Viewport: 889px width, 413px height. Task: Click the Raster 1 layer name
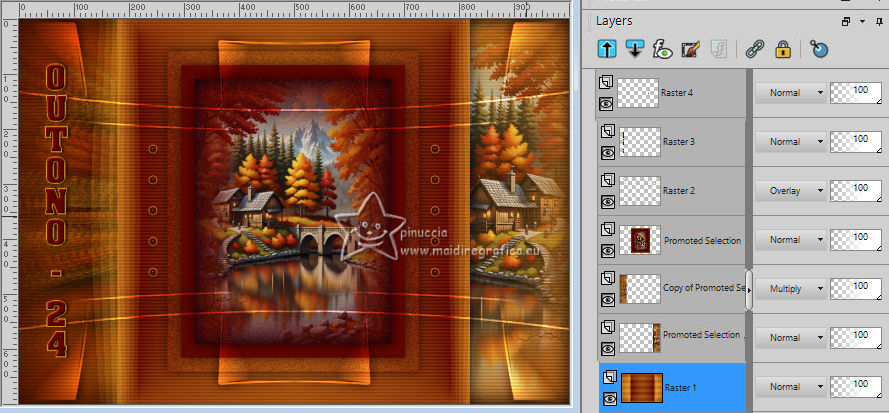[680, 388]
